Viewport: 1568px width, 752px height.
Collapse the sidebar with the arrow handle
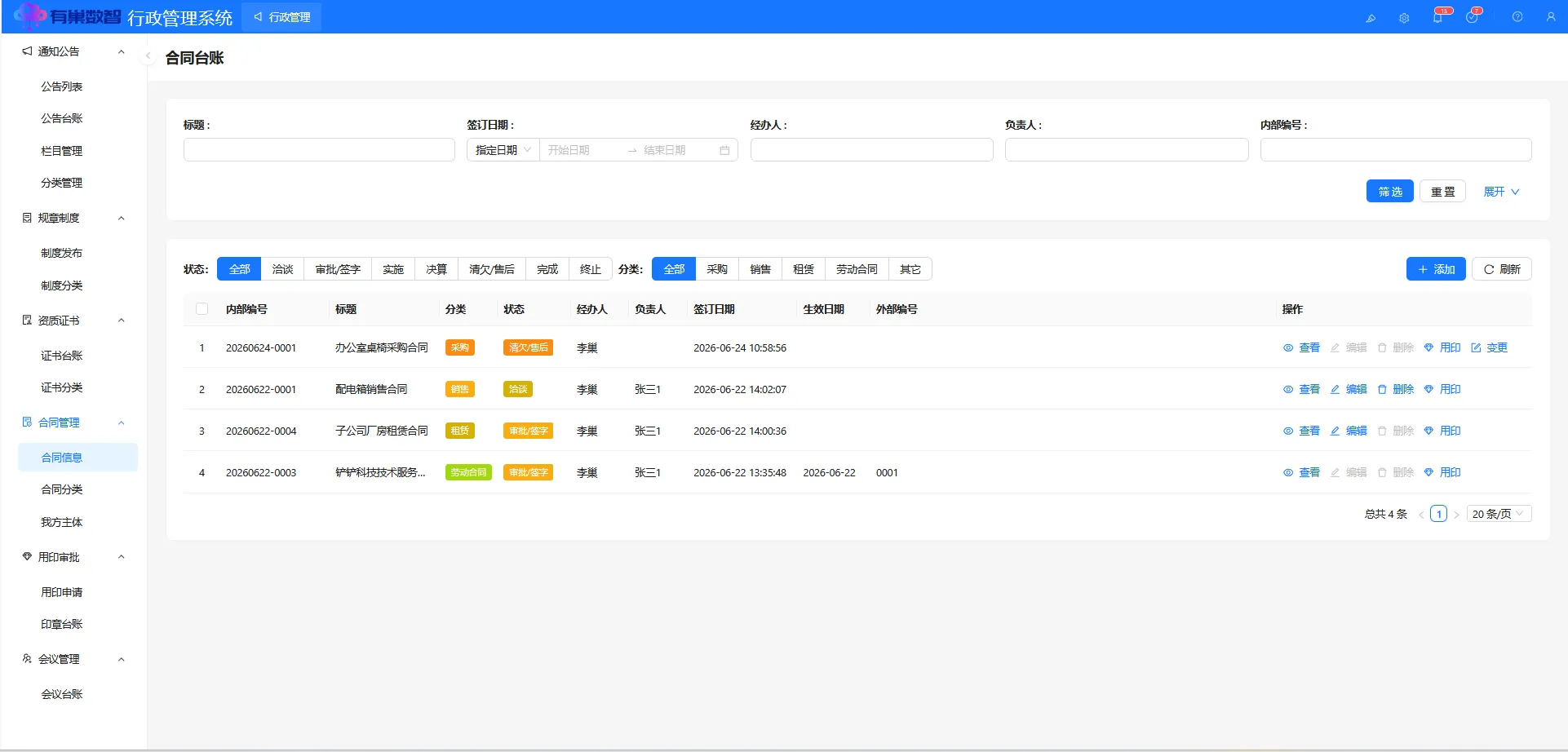pos(148,55)
